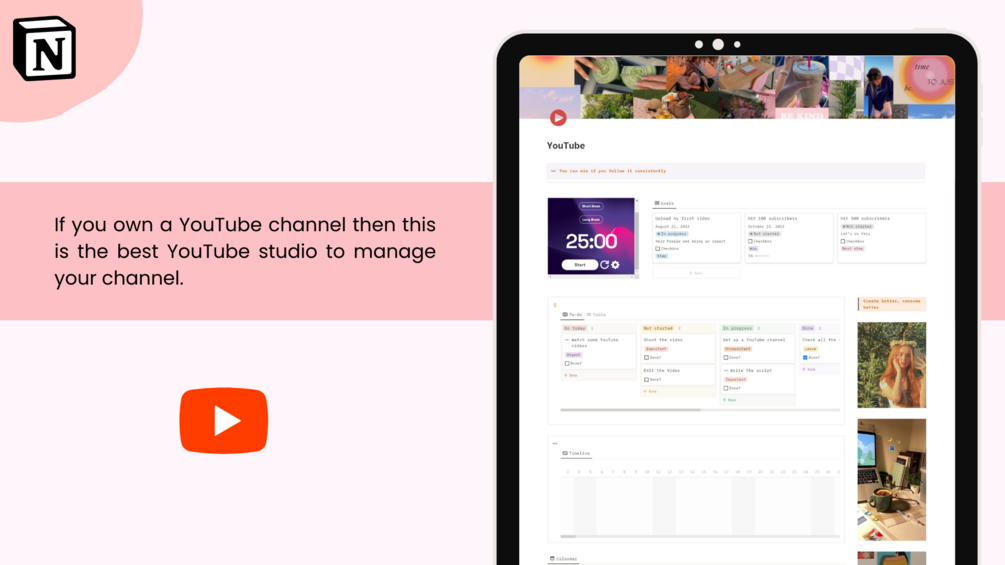Click the collage cover image at page top

pyautogui.click(x=736, y=87)
